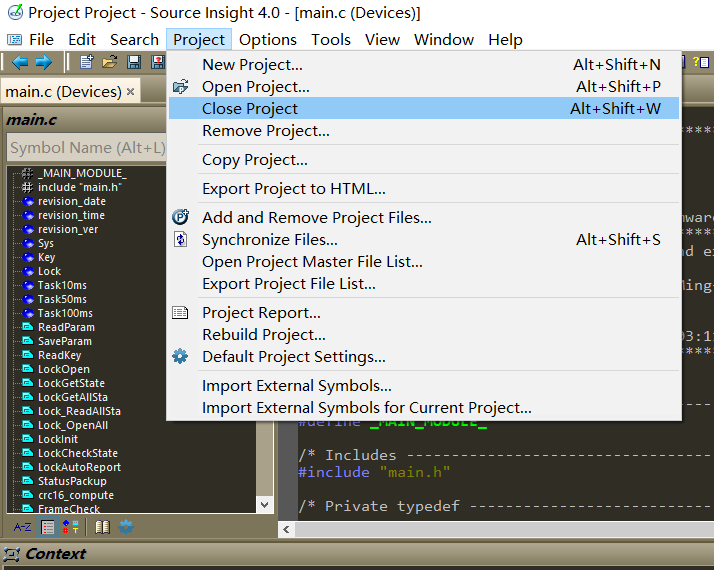Choose Copy Project... menu entry
This screenshot has height=570, width=714.
coord(424,160)
